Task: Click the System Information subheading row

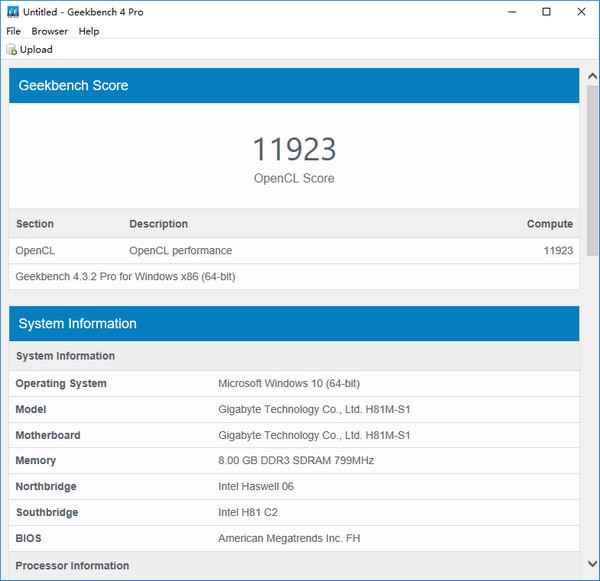Action: 294,356
